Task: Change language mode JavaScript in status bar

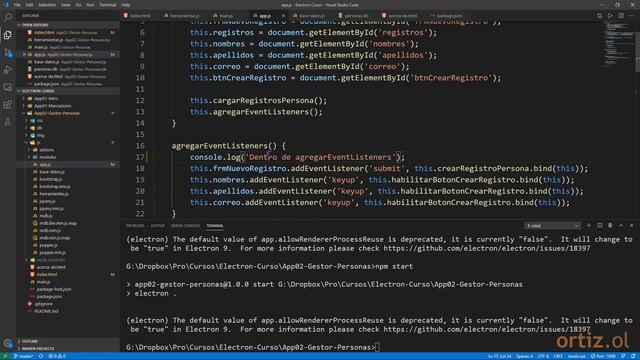Action: tap(576, 356)
